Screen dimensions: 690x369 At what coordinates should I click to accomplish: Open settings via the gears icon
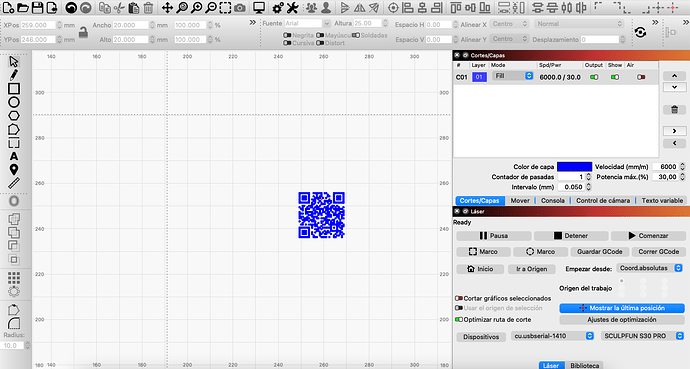pyautogui.click(x=278, y=7)
